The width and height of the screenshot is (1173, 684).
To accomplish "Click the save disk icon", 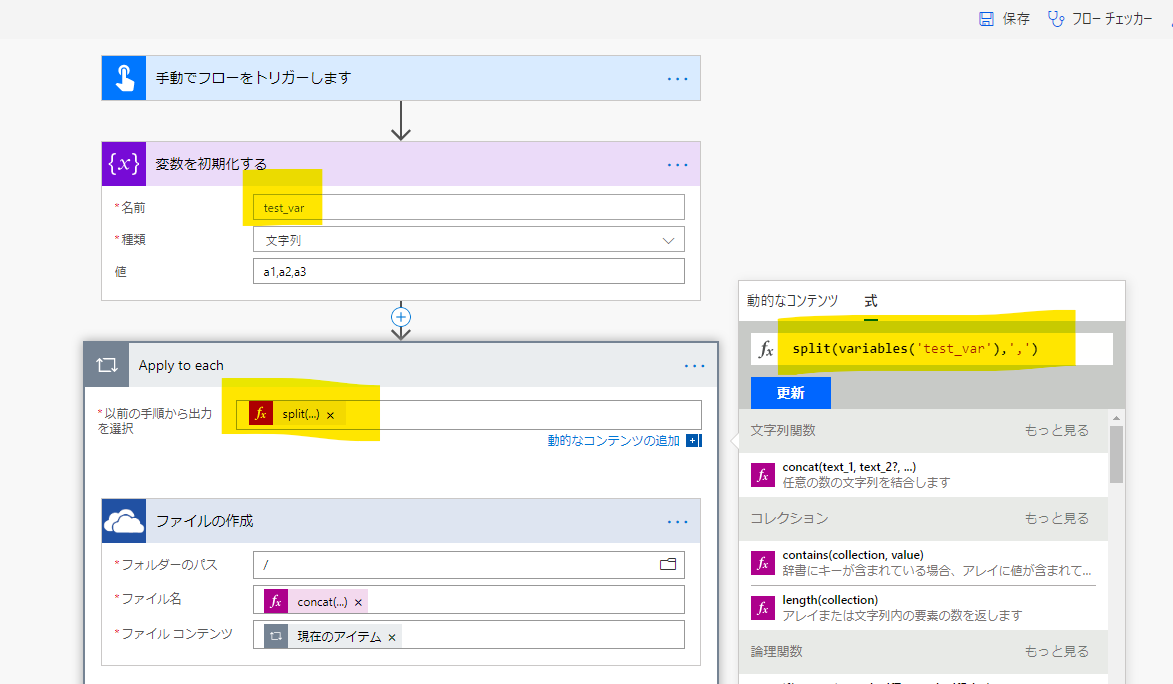I will [x=986, y=19].
